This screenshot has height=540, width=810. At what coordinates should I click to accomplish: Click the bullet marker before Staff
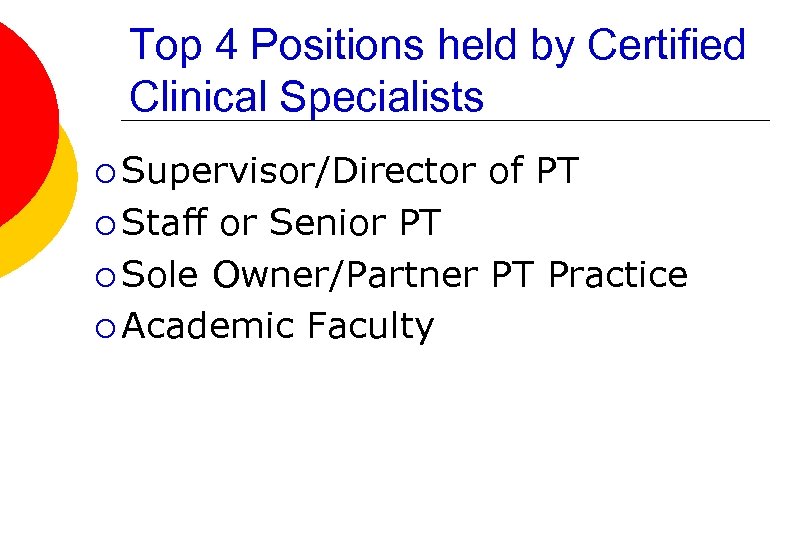[107, 225]
